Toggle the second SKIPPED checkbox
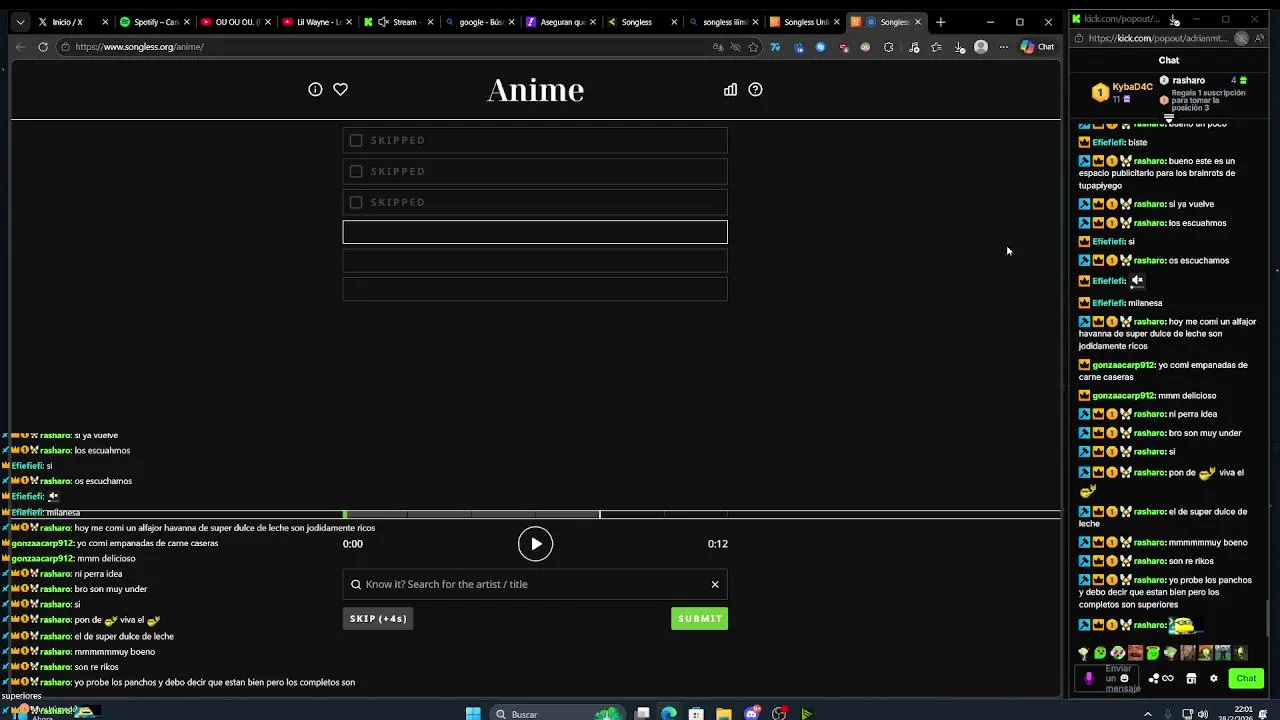 [356, 171]
